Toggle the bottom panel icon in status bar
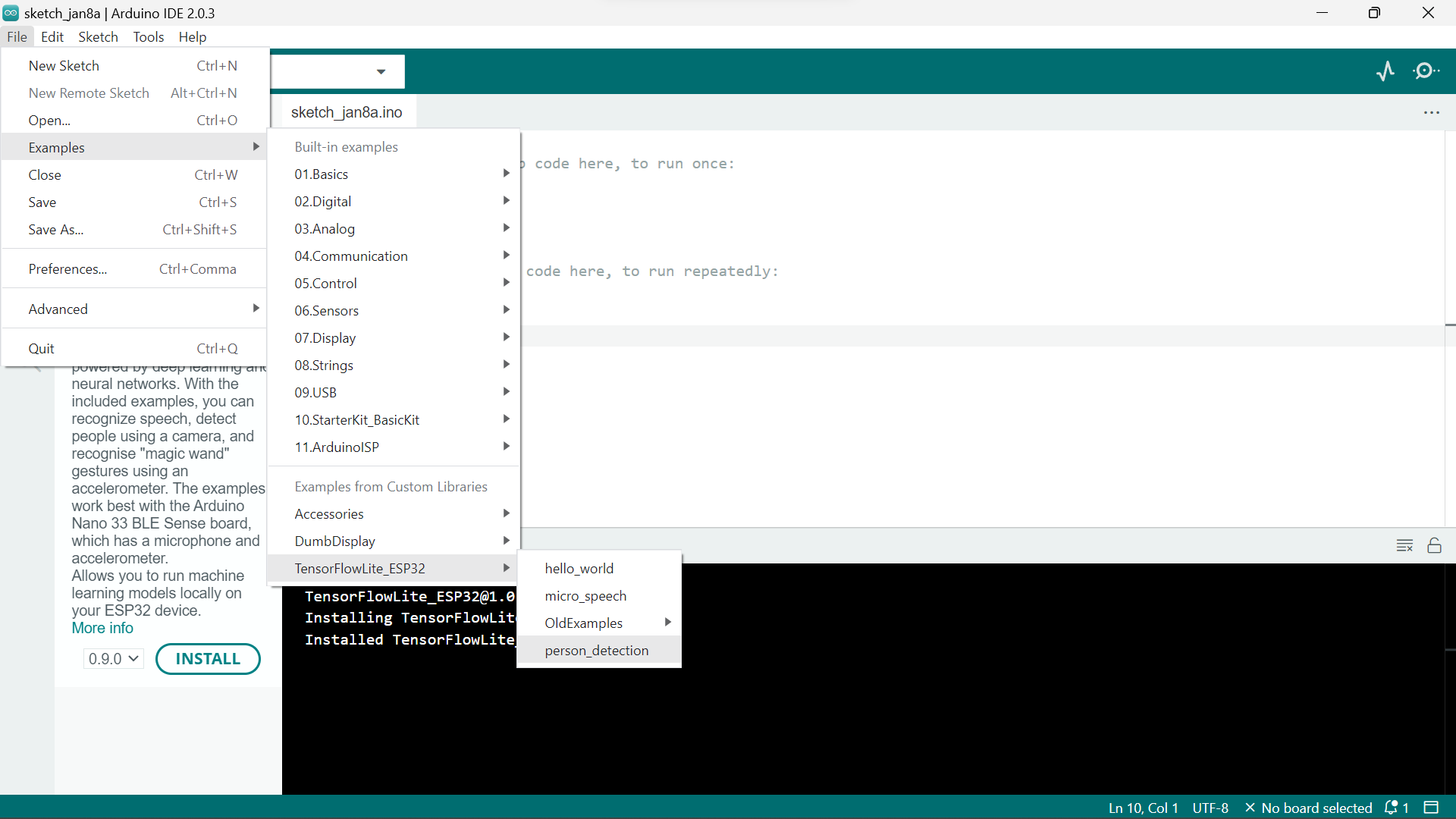1456x819 pixels. click(x=1431, y=808)
